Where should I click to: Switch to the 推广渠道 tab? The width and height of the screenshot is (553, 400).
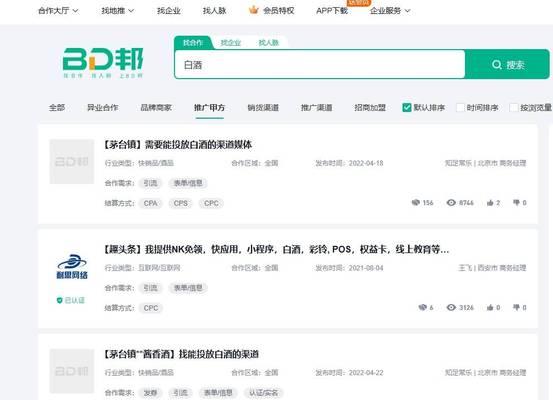(316, 108)
